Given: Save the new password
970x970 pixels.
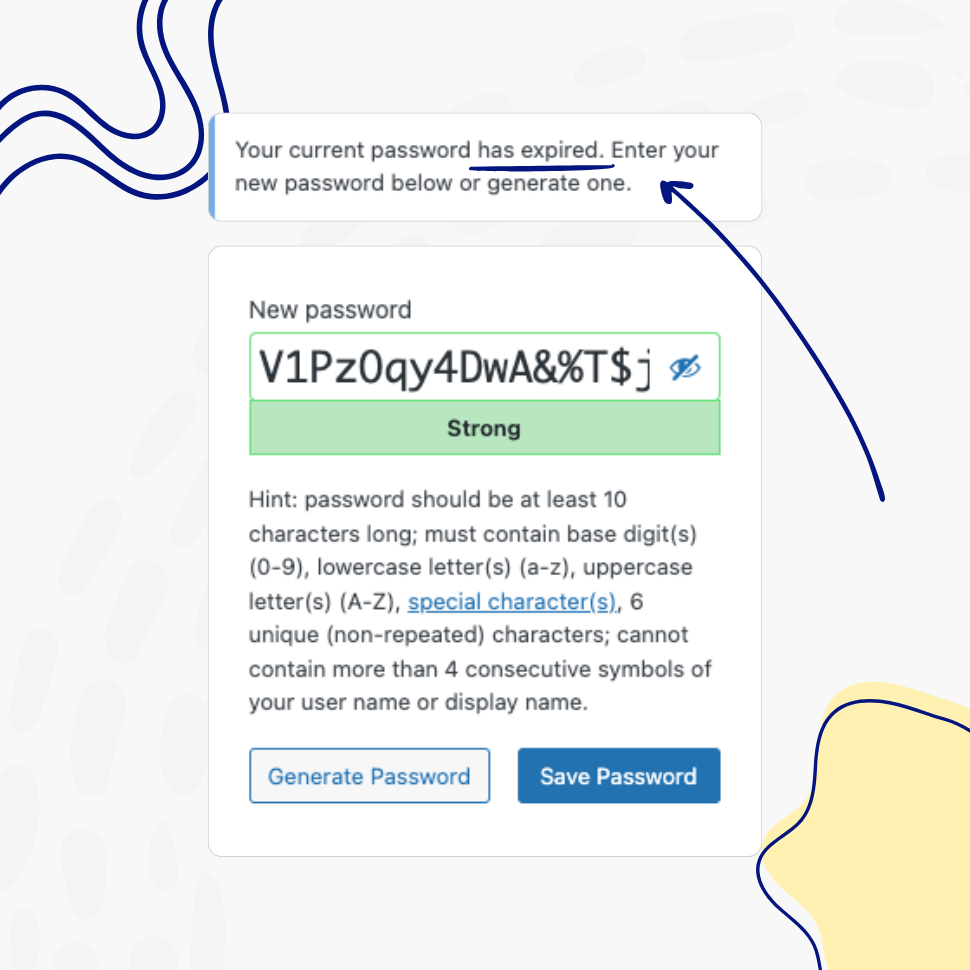Looking at the screenshot, I should pyautogui.click(x=619, y=776).
